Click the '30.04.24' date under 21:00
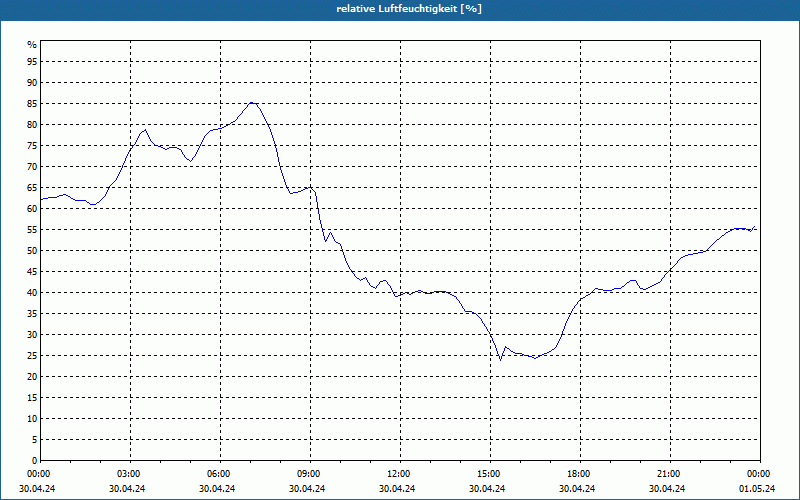Image resolution: width=800 pixels, height=500 pixels. (x=667, y=488)
